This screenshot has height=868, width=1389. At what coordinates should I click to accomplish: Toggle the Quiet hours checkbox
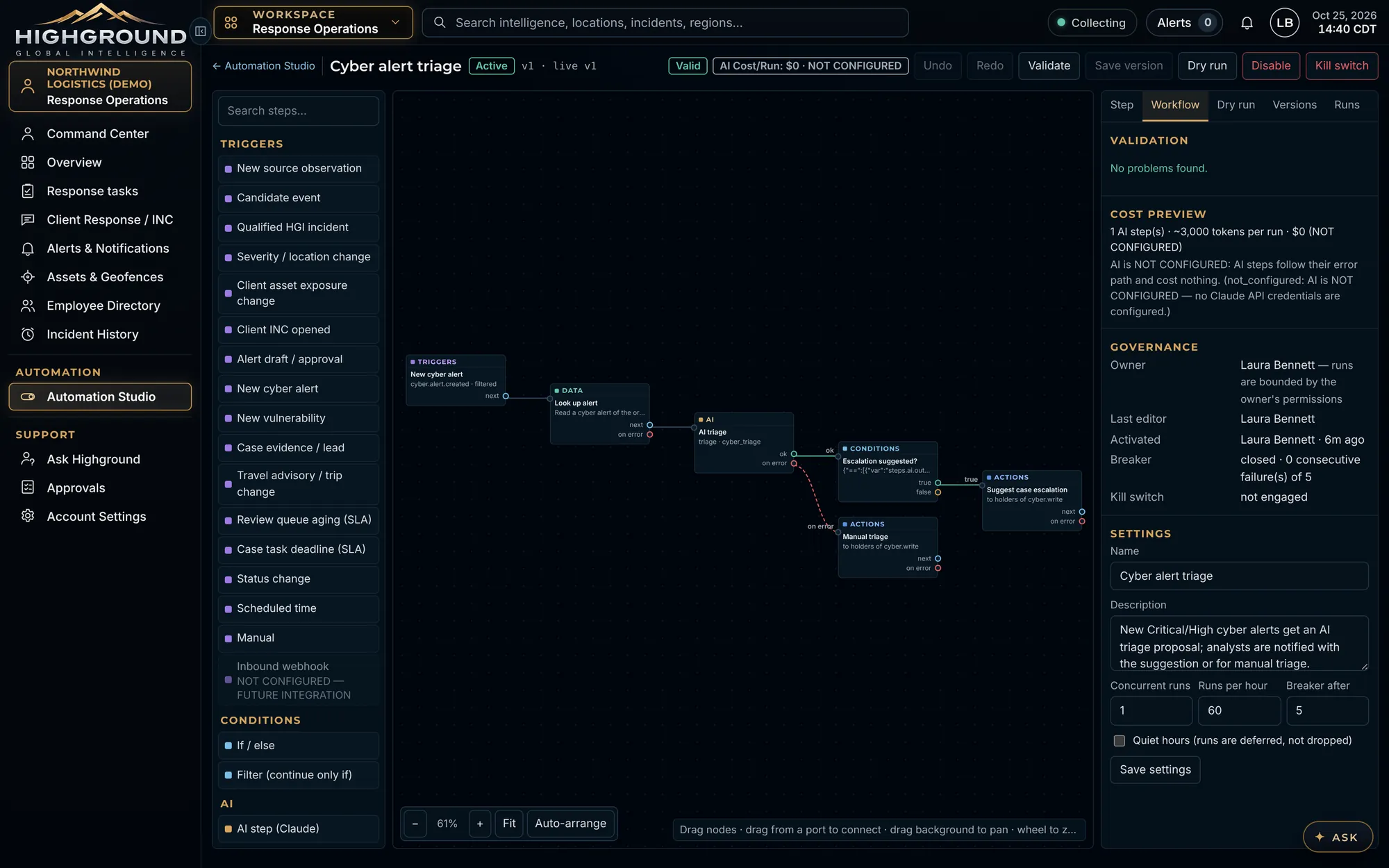[x=1119, y=740]
